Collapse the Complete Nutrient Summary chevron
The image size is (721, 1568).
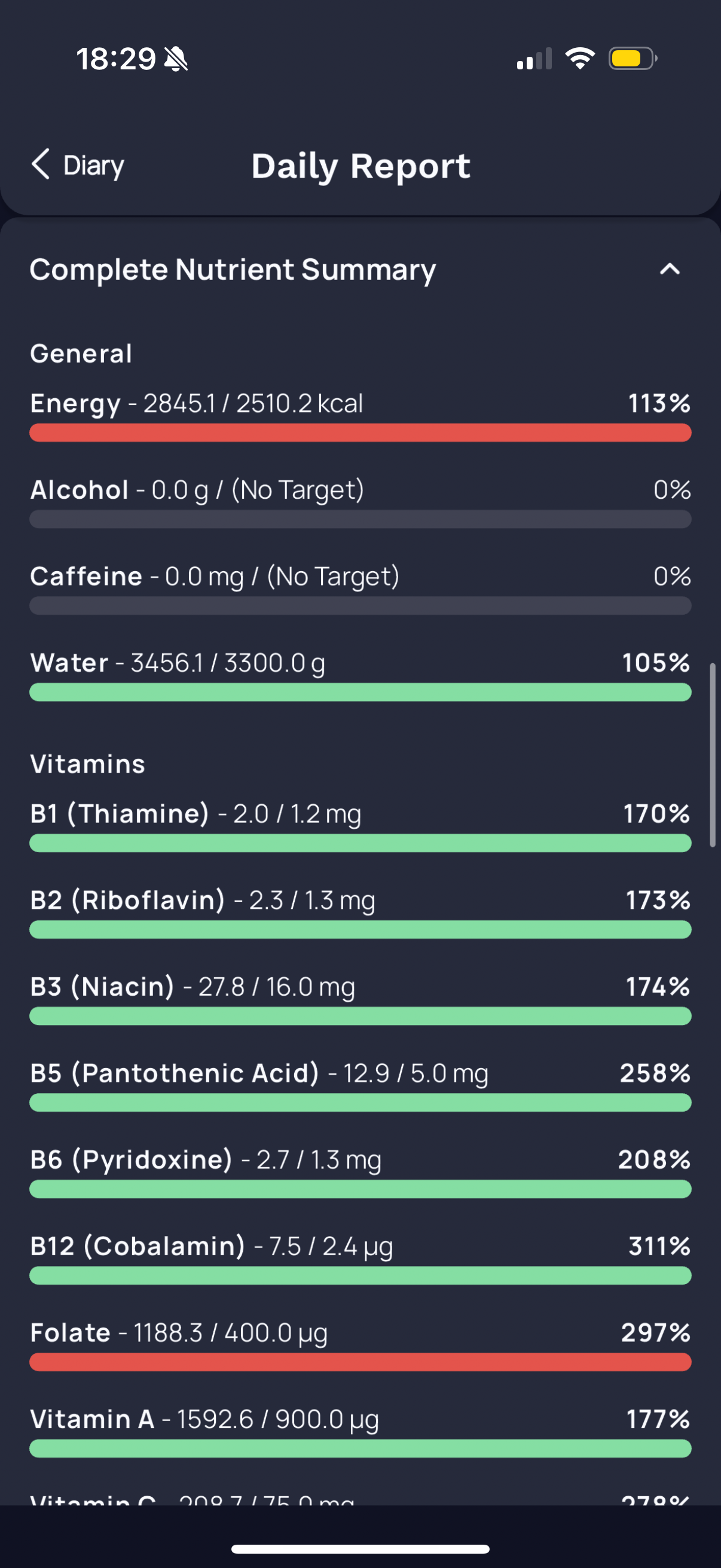point(670,269)
